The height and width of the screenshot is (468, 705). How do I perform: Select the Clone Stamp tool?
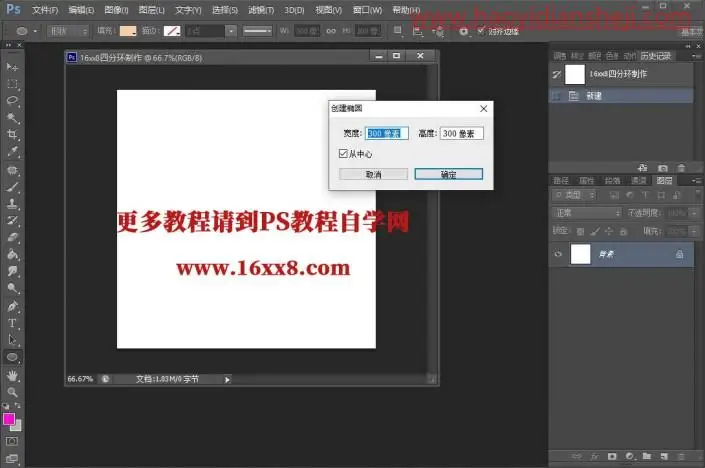(x=12, y=204)
